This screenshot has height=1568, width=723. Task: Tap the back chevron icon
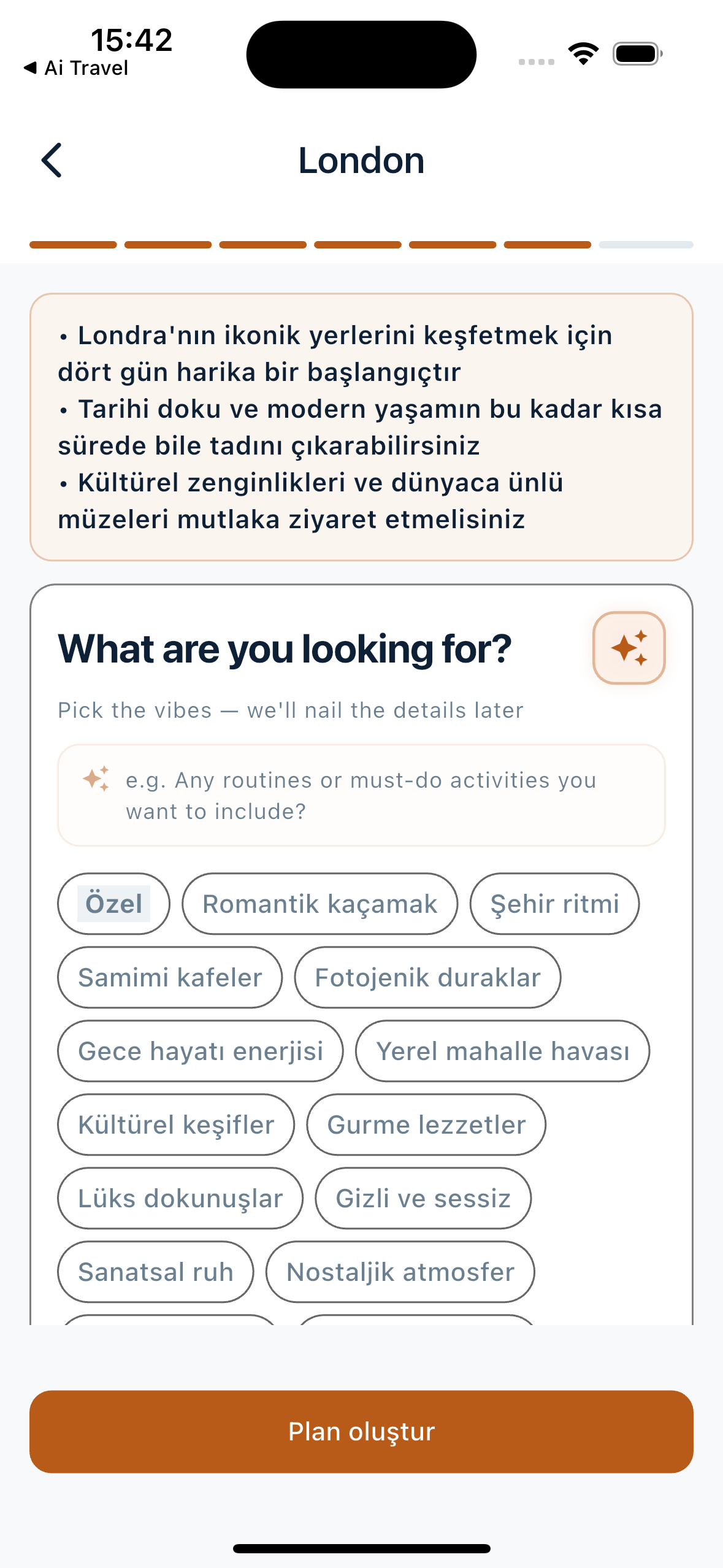pos(52,160)
